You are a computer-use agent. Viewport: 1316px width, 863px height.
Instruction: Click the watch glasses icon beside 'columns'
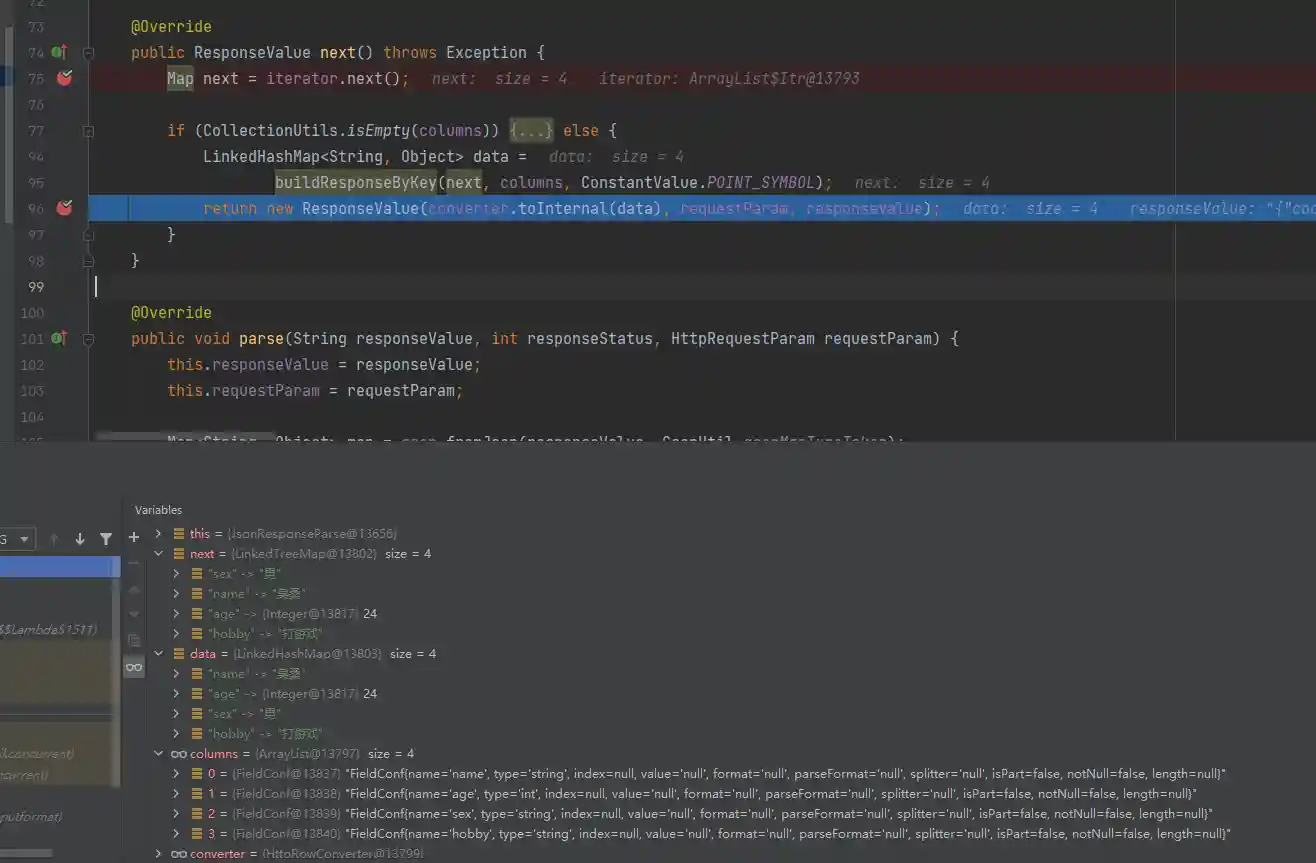click(179, 754)
